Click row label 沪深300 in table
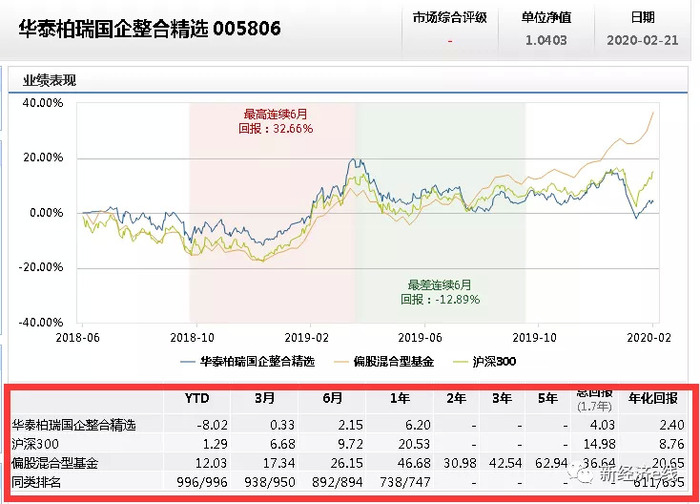The image size is (700, 504). (35, 444)
